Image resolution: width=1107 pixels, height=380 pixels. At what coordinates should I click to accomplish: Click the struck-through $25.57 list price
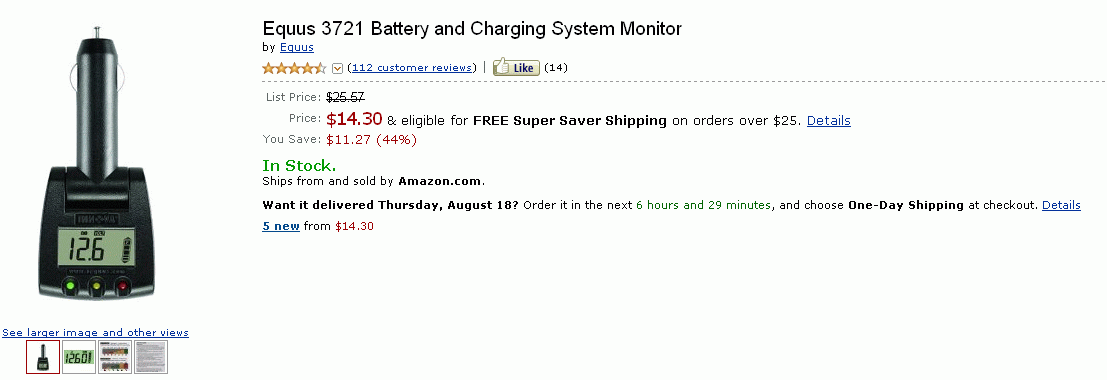click(345, 97)
